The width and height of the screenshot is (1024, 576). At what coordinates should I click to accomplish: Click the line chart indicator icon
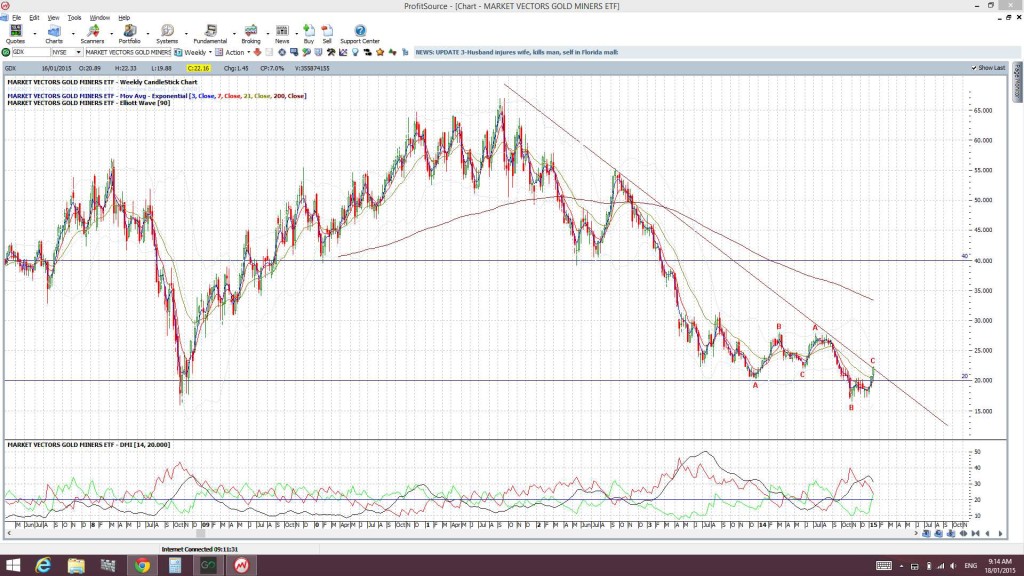tap(344, 52)
